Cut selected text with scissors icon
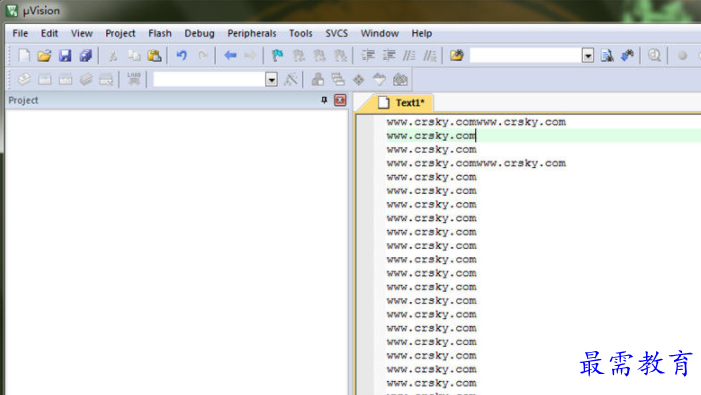This screenshot has height=395, width=701. point(113,55)
